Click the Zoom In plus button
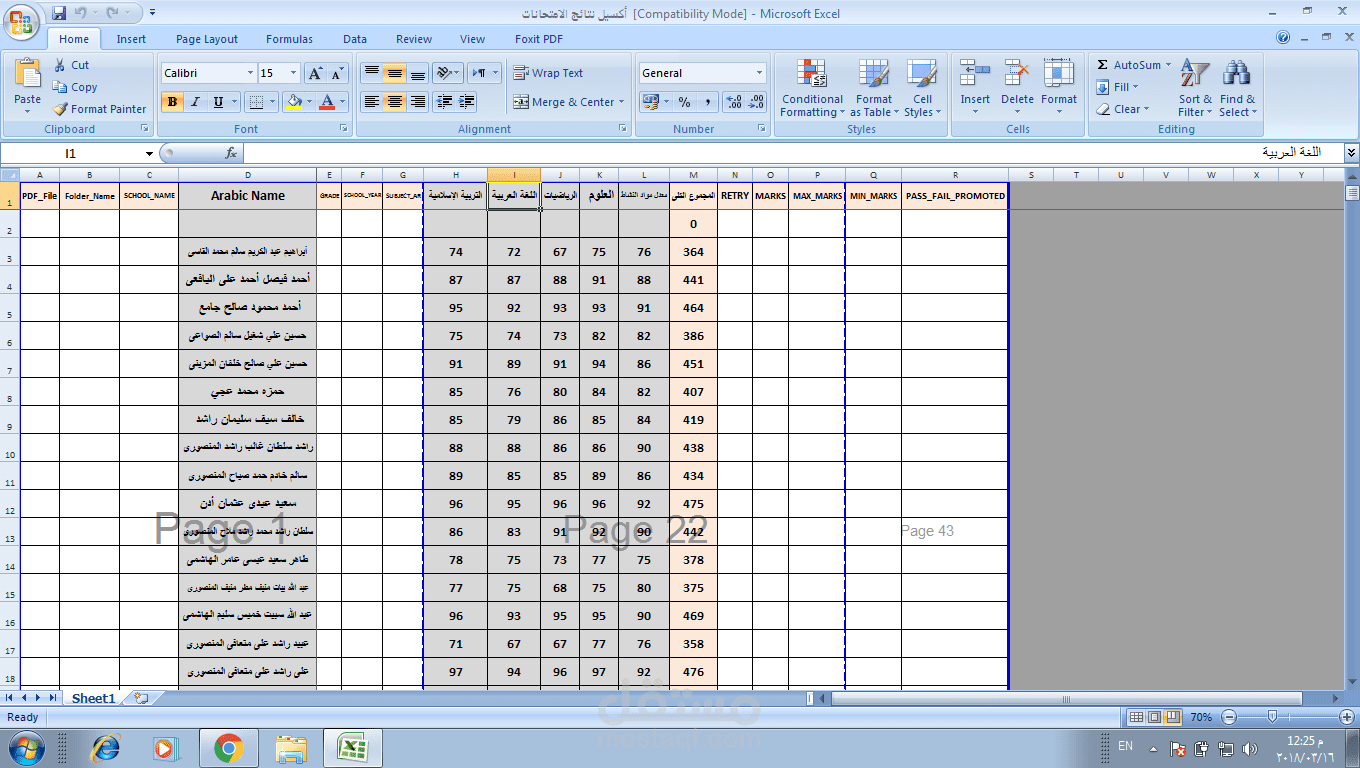 point(1347,717)
